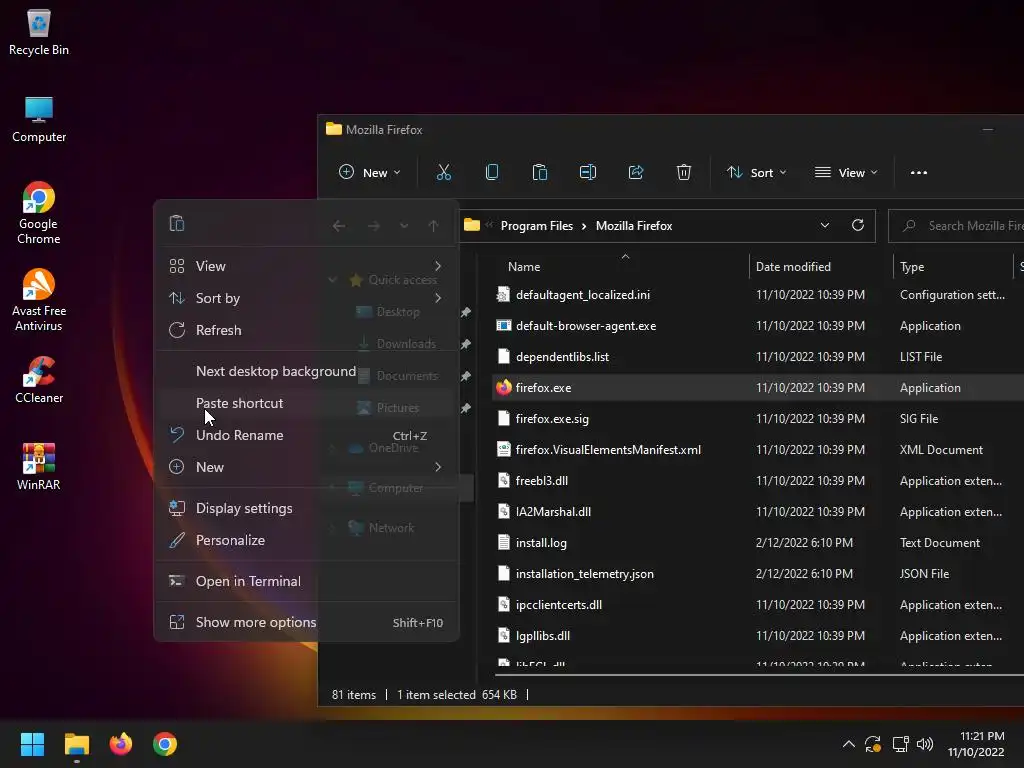Expand the address bar history dropdown
The image size is (1024, 768).
coord(825,225)
